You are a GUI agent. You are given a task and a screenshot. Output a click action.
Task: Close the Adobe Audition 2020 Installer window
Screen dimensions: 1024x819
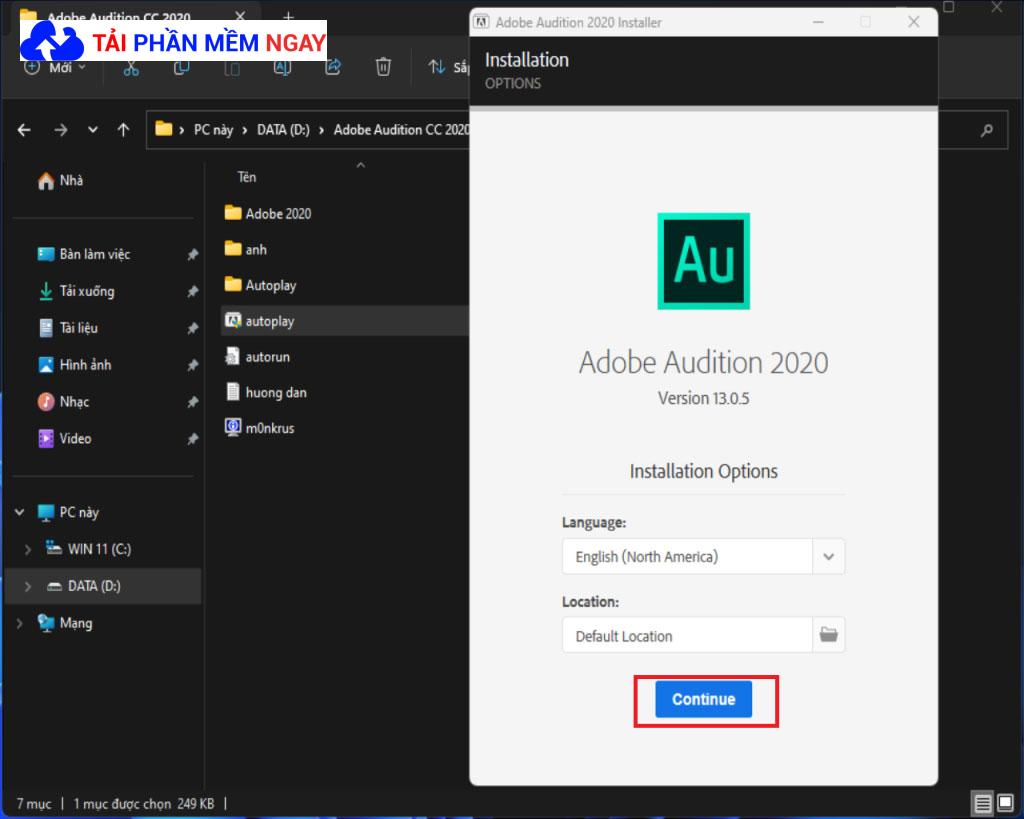914,22
